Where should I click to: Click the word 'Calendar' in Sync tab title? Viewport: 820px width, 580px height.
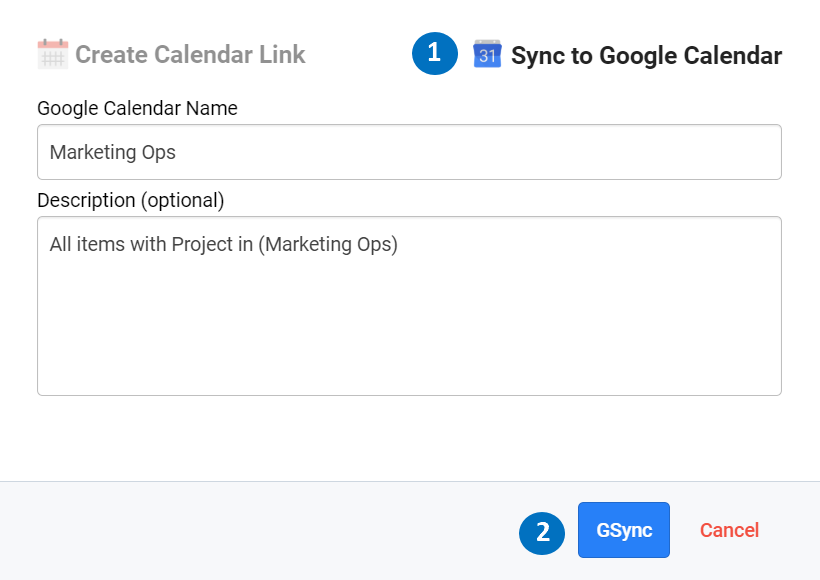click(x=735, y=55)
